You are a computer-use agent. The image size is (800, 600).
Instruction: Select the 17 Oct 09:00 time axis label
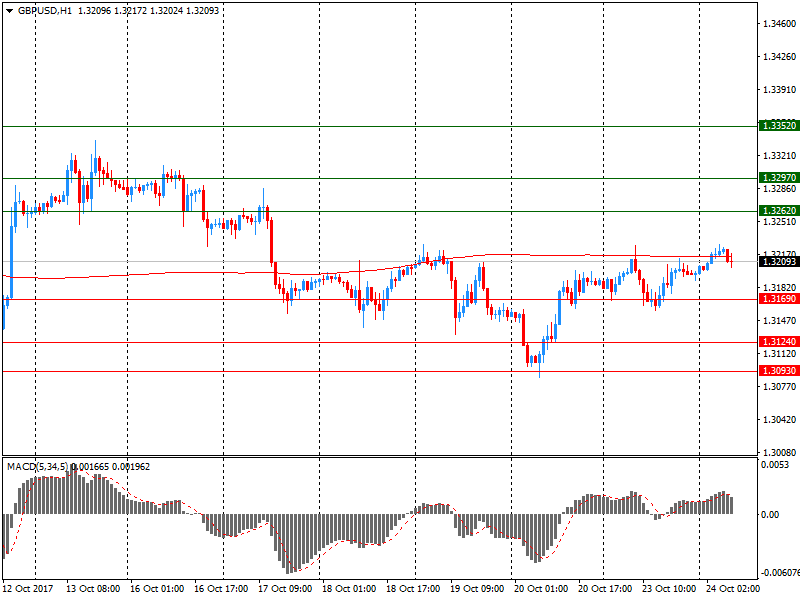285,589
